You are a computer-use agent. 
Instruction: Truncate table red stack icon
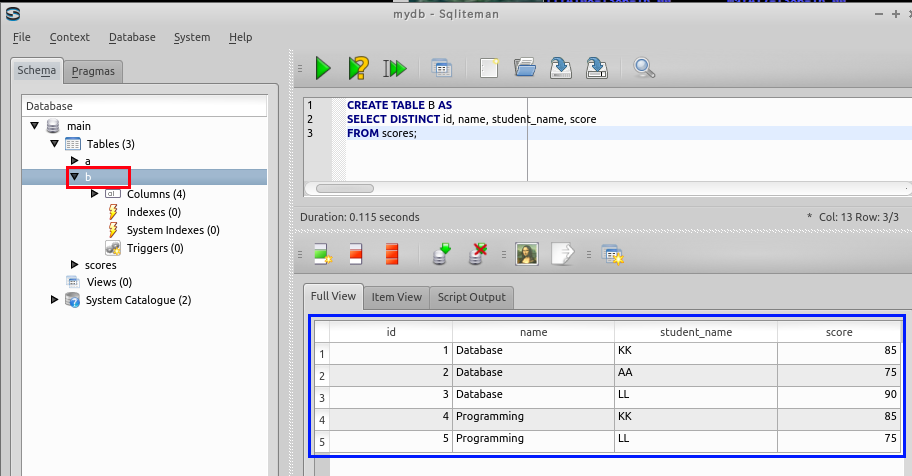click(x=392, y=254)
